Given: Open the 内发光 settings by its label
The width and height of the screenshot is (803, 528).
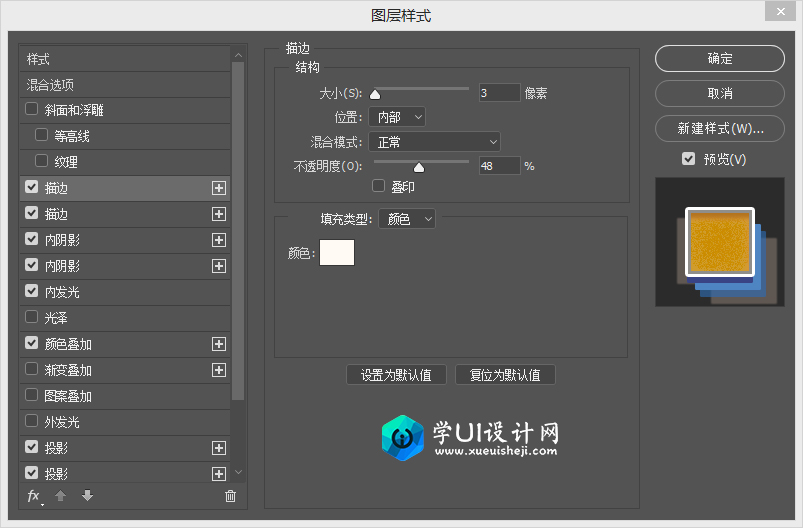Looking at the screenshot, I should tap(62, 292).
